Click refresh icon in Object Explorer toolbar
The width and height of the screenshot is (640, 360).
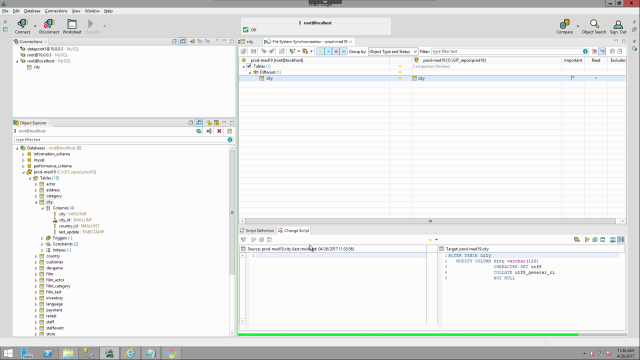(x=199, y=131)
